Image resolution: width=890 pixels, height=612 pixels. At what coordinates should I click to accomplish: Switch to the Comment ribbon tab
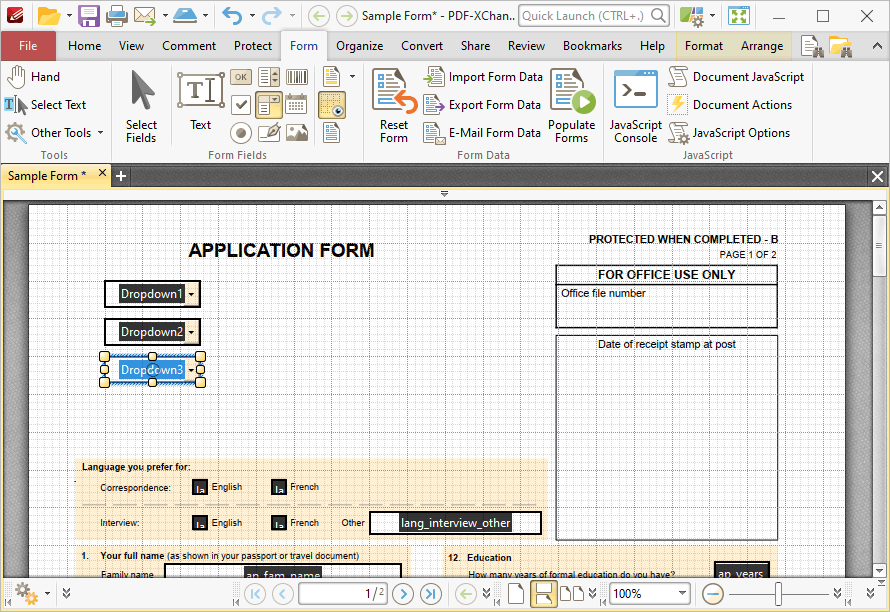(x=189, y=46)
